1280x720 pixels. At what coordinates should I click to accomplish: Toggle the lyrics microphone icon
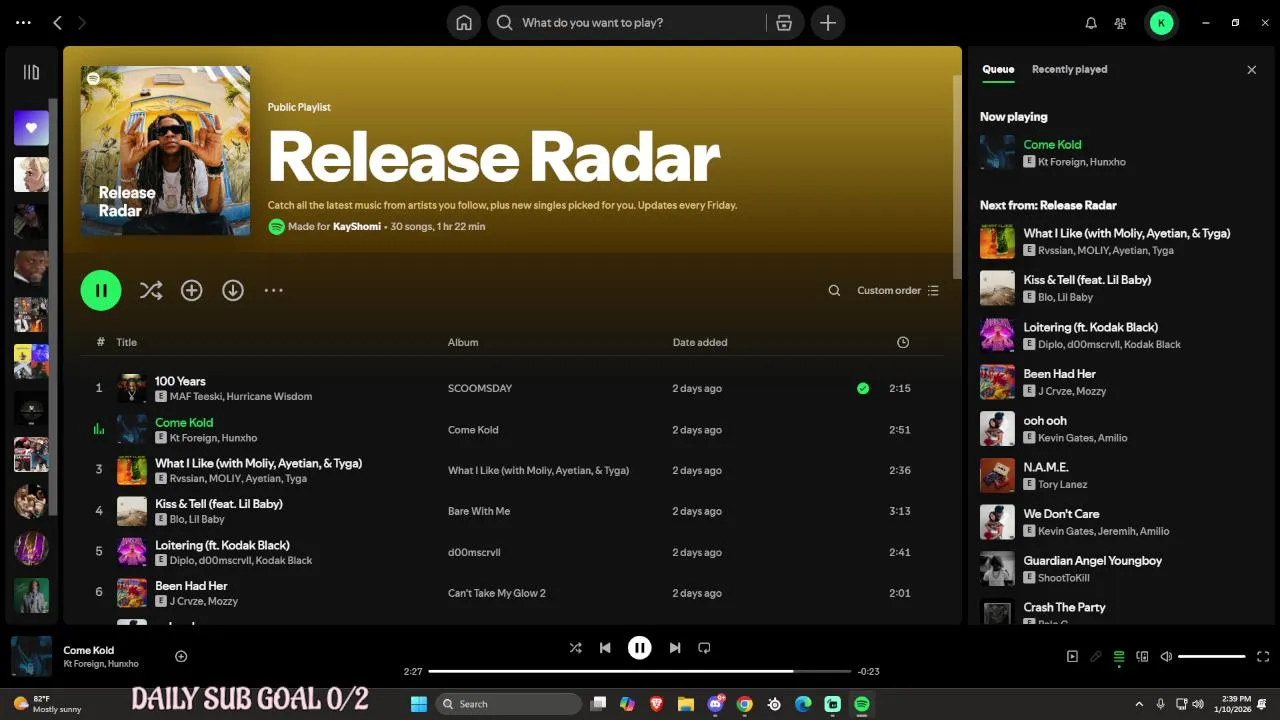coord(1096,657)
